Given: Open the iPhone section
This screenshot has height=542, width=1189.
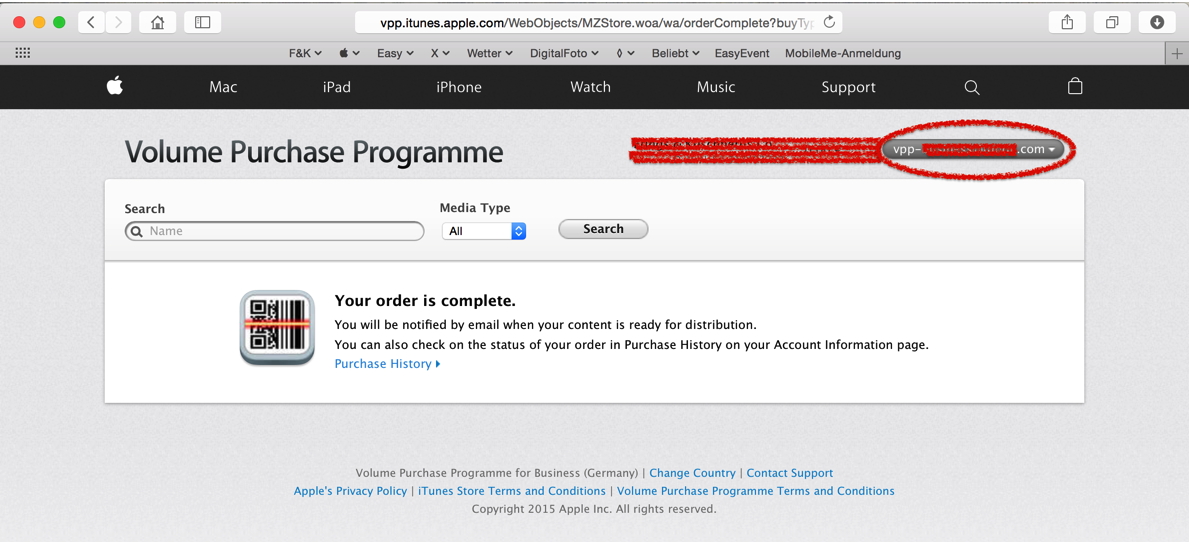Looking at the screenshot, I should tap(459, 87).
